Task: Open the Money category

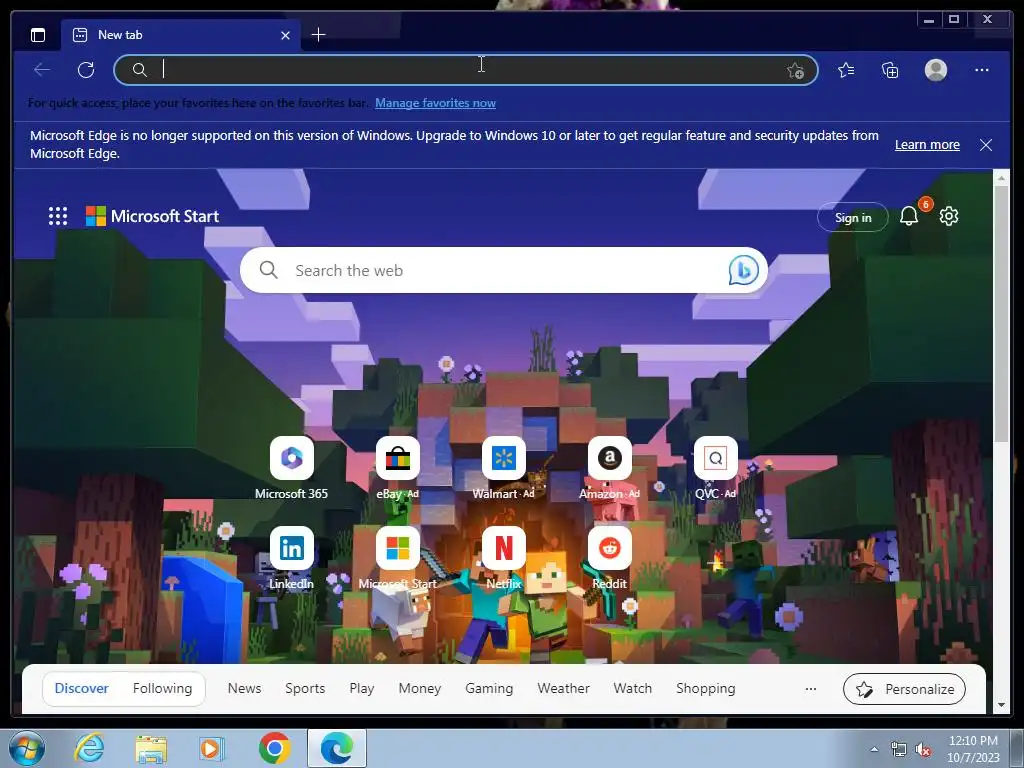Action: click(x=420, y=688)
